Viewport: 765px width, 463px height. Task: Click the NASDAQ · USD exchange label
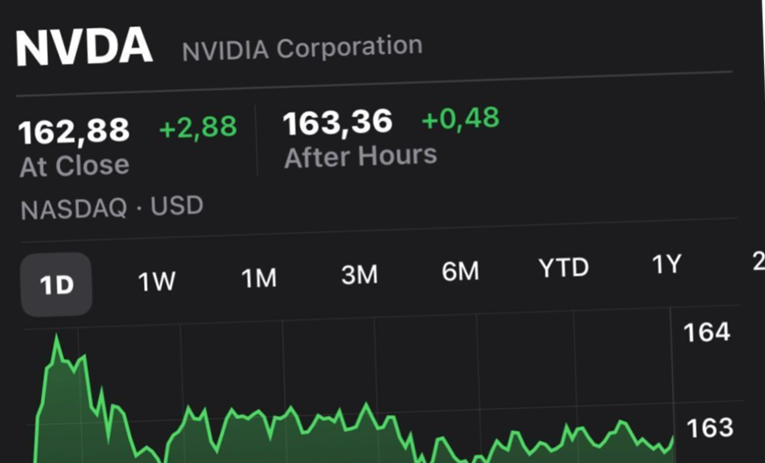click(111, 208)
